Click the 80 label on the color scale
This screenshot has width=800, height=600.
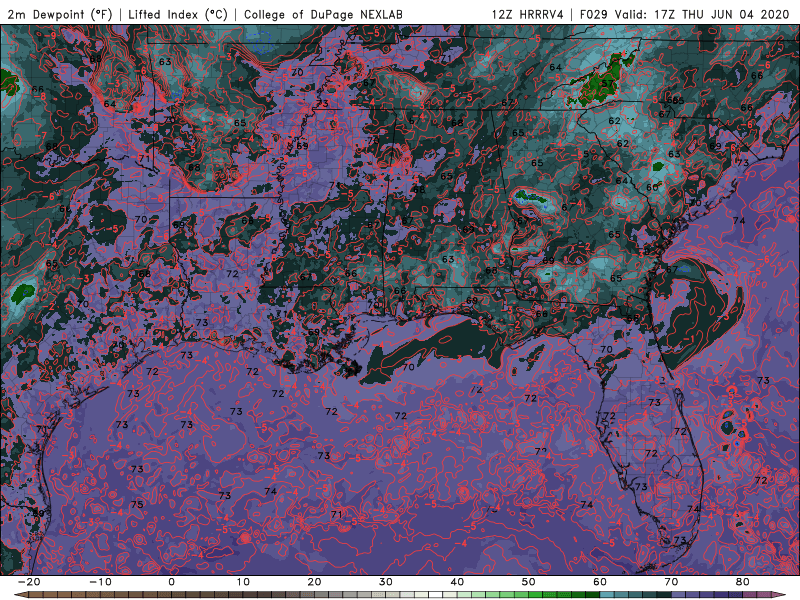tap(743, 582)
